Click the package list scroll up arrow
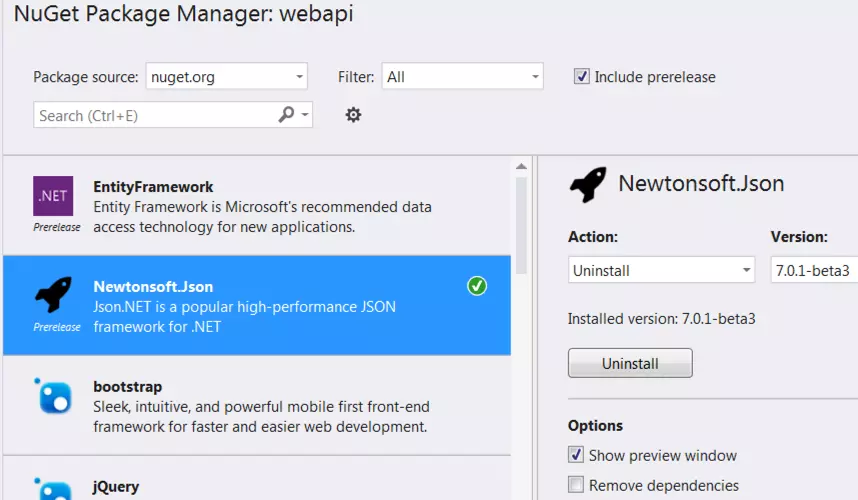 521,166
